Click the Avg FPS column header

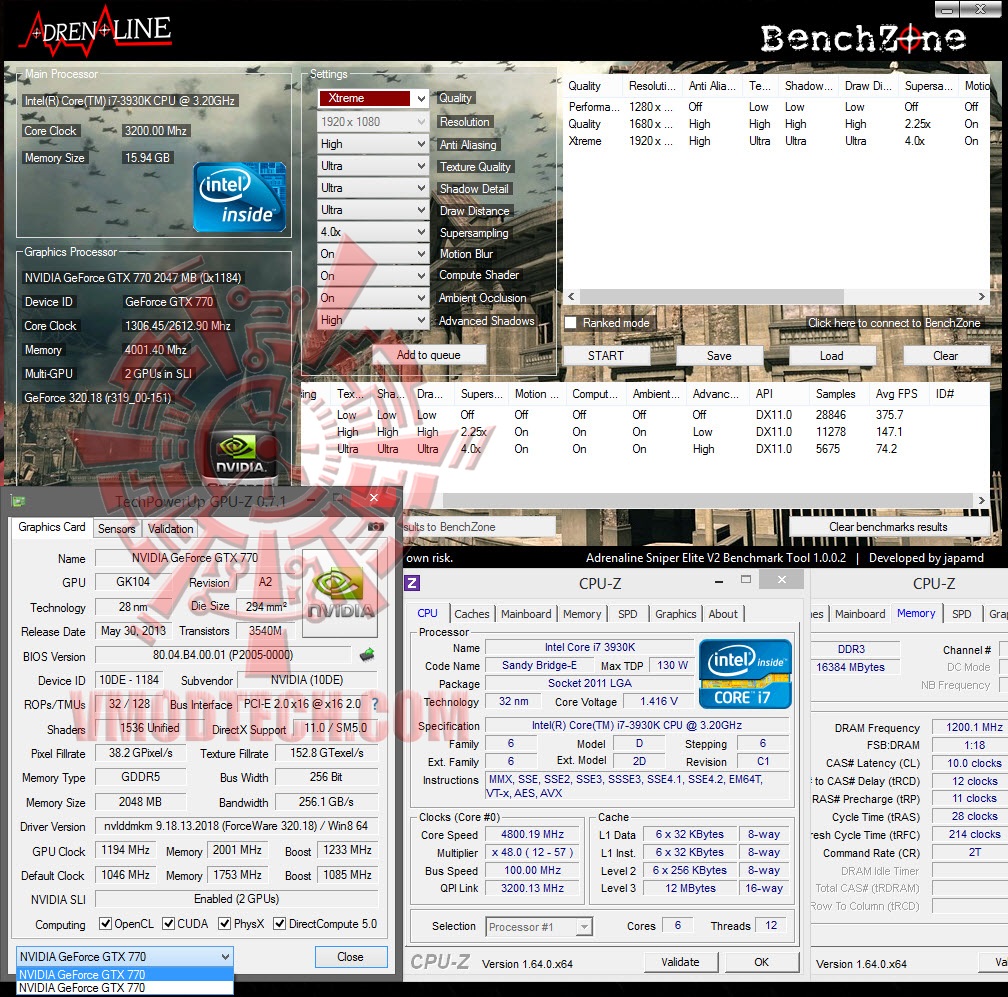897,394
